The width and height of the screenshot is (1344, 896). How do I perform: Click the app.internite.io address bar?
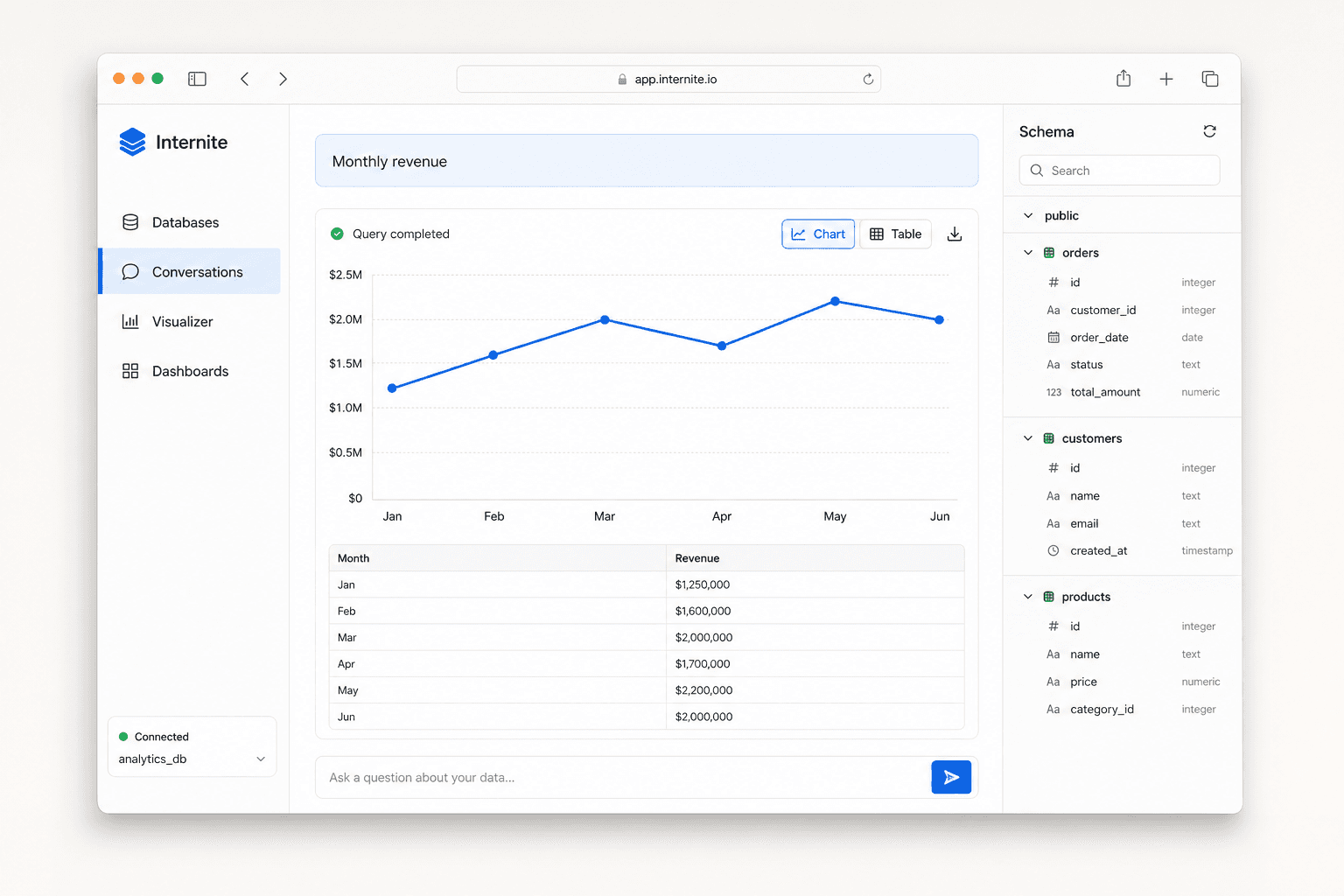coord(668,79)
